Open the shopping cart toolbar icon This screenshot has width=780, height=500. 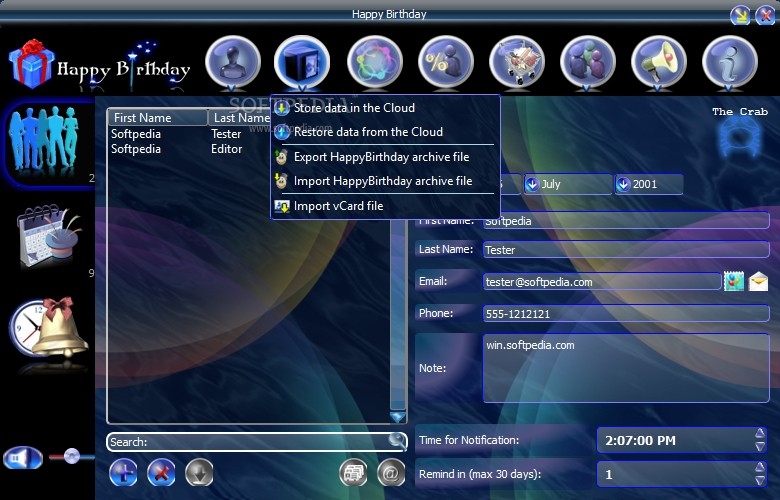pos(517,62)
